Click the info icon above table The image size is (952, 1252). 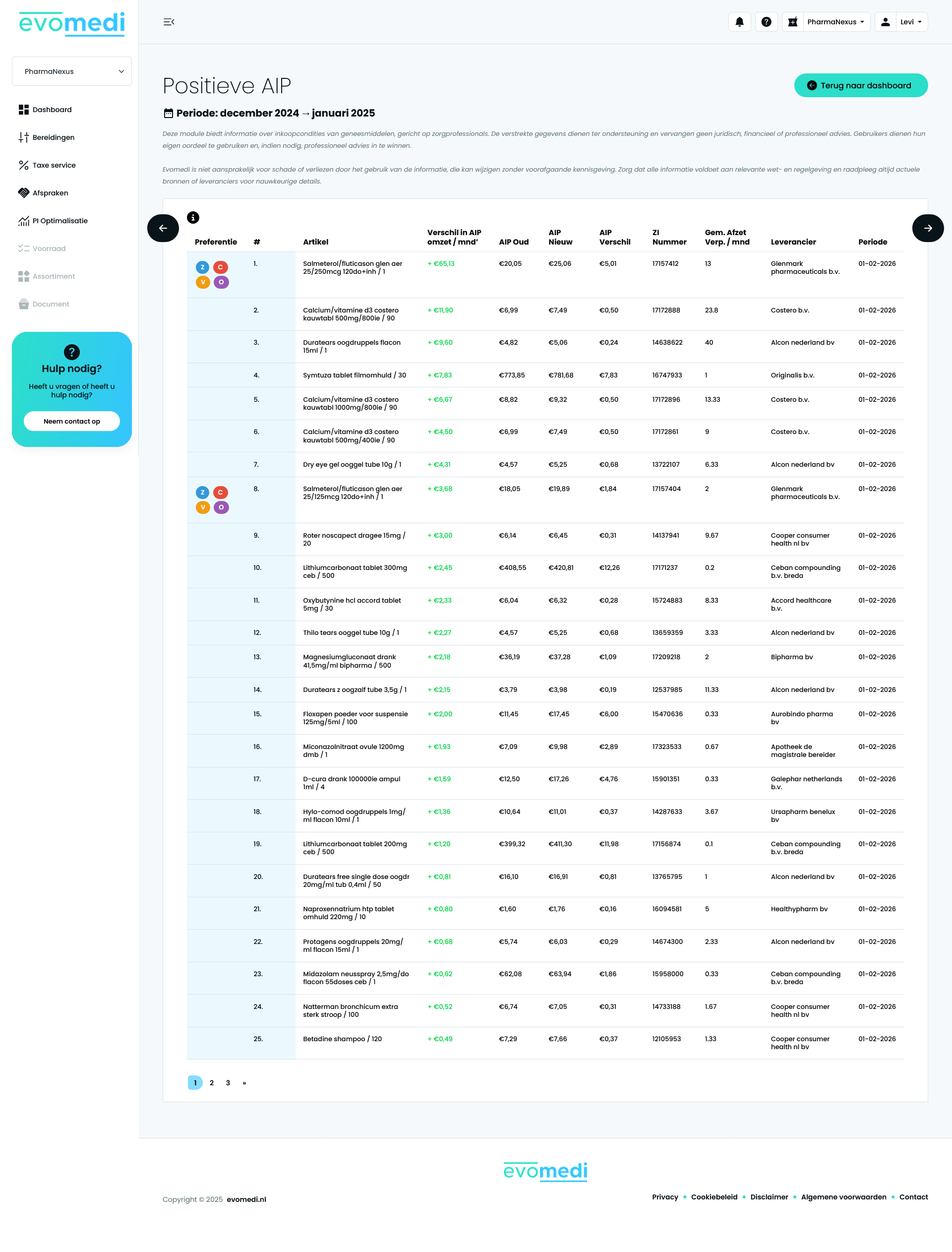coord(193,218)
